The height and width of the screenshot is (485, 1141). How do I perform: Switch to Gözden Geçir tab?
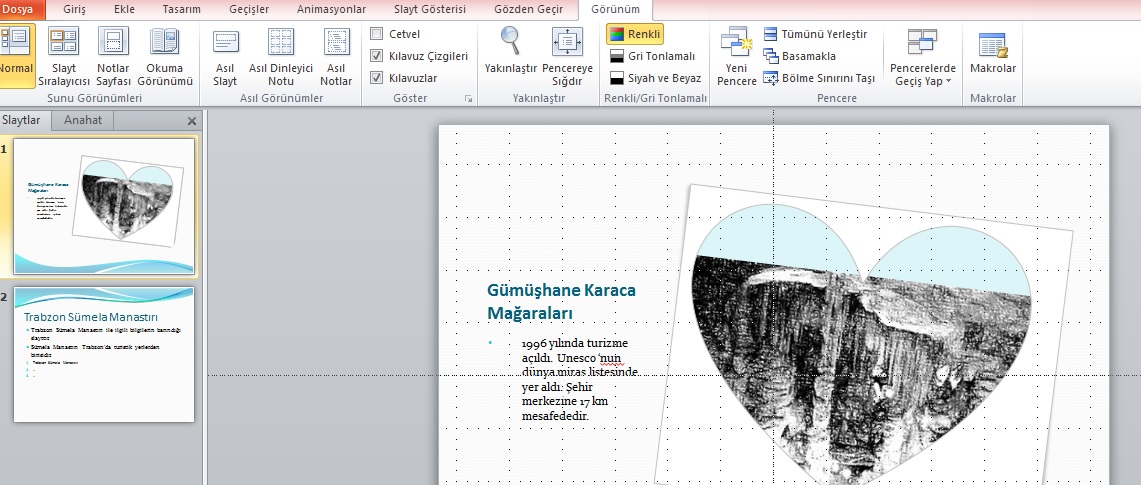pyautogui.click(x=528, y=9)
